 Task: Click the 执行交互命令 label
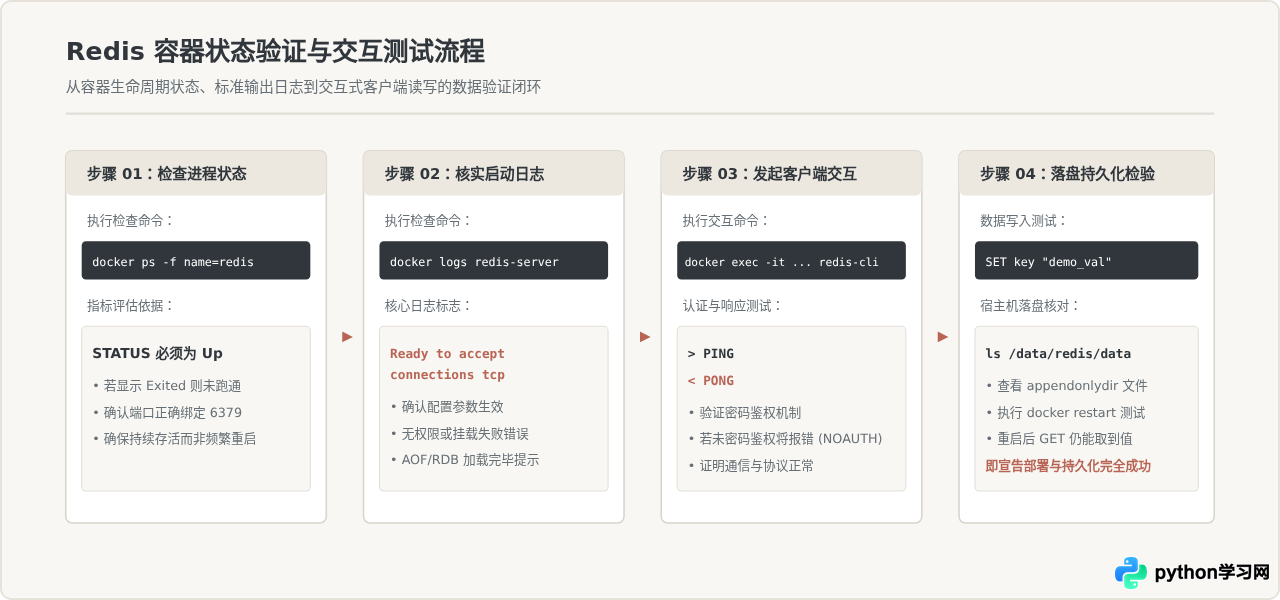coord(726,221)
